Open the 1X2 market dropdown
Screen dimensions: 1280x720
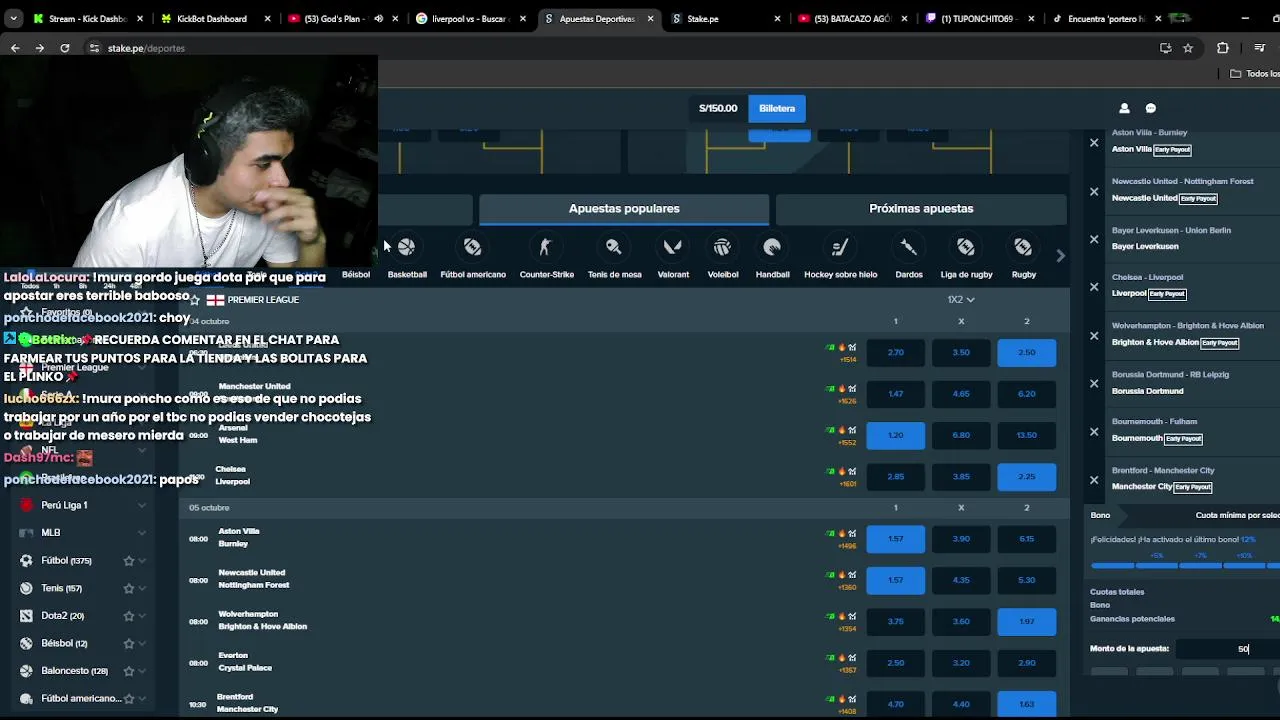pyautogui.click(x=961, y=299)
